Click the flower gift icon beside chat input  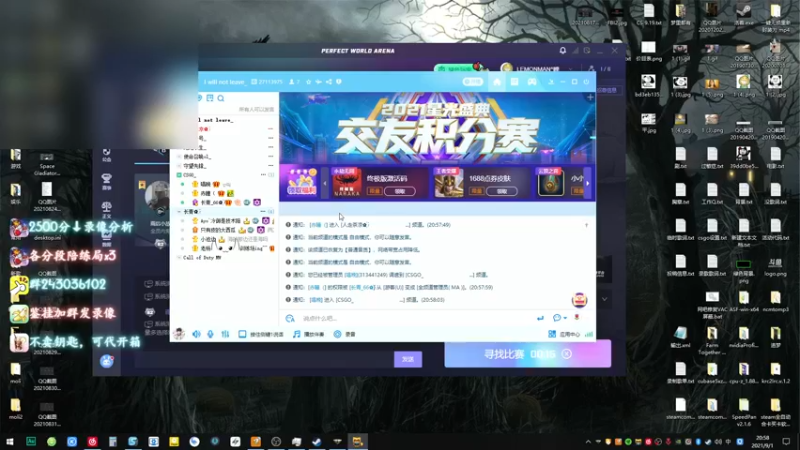[577, 318]
